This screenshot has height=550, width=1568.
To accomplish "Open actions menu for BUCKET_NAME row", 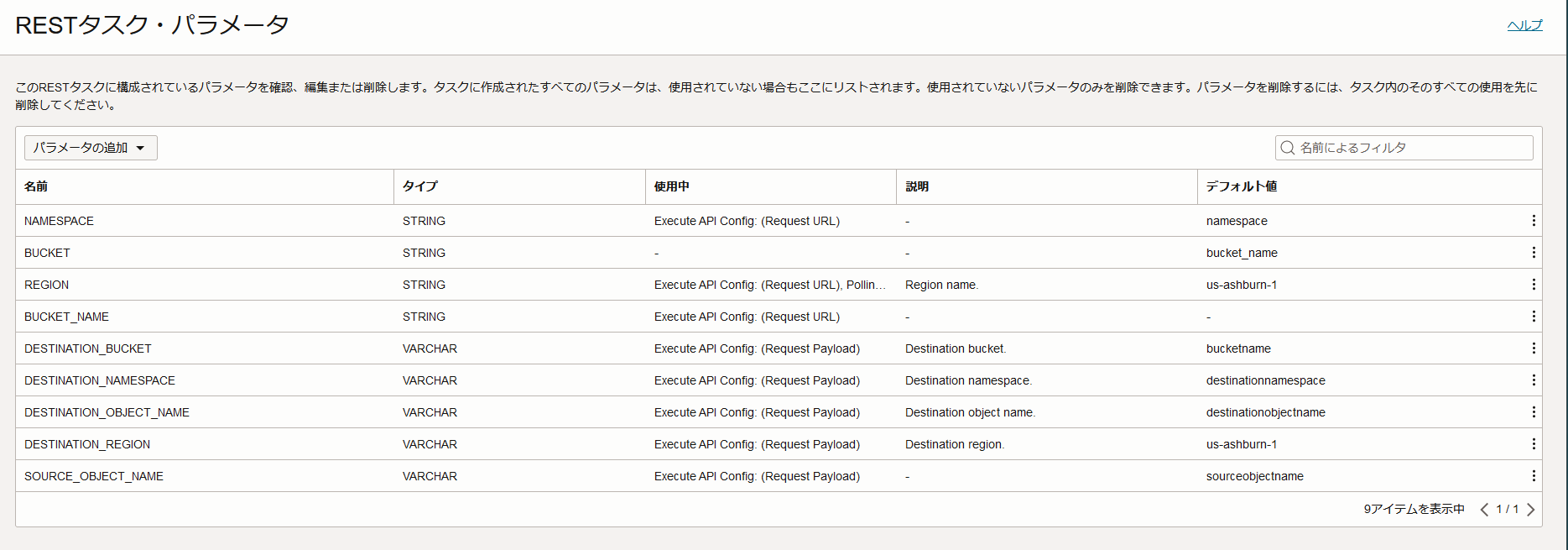I will tap(1534, 317).
